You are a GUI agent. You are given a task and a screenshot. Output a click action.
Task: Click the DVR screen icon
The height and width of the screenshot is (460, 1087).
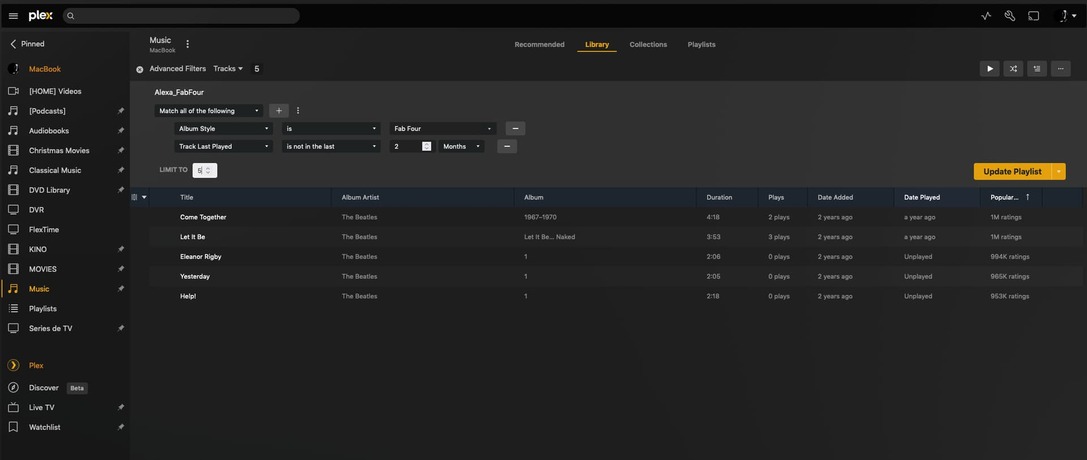pos(13,210)
